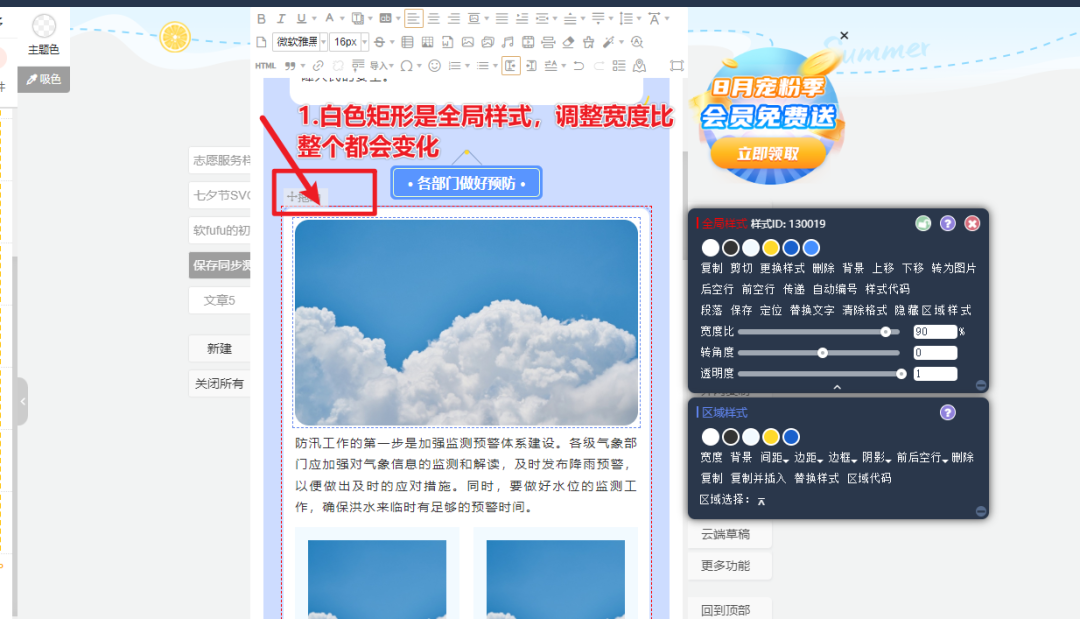Close the summer promo banner
This screenshot has width=1080, height=619.
844,35
